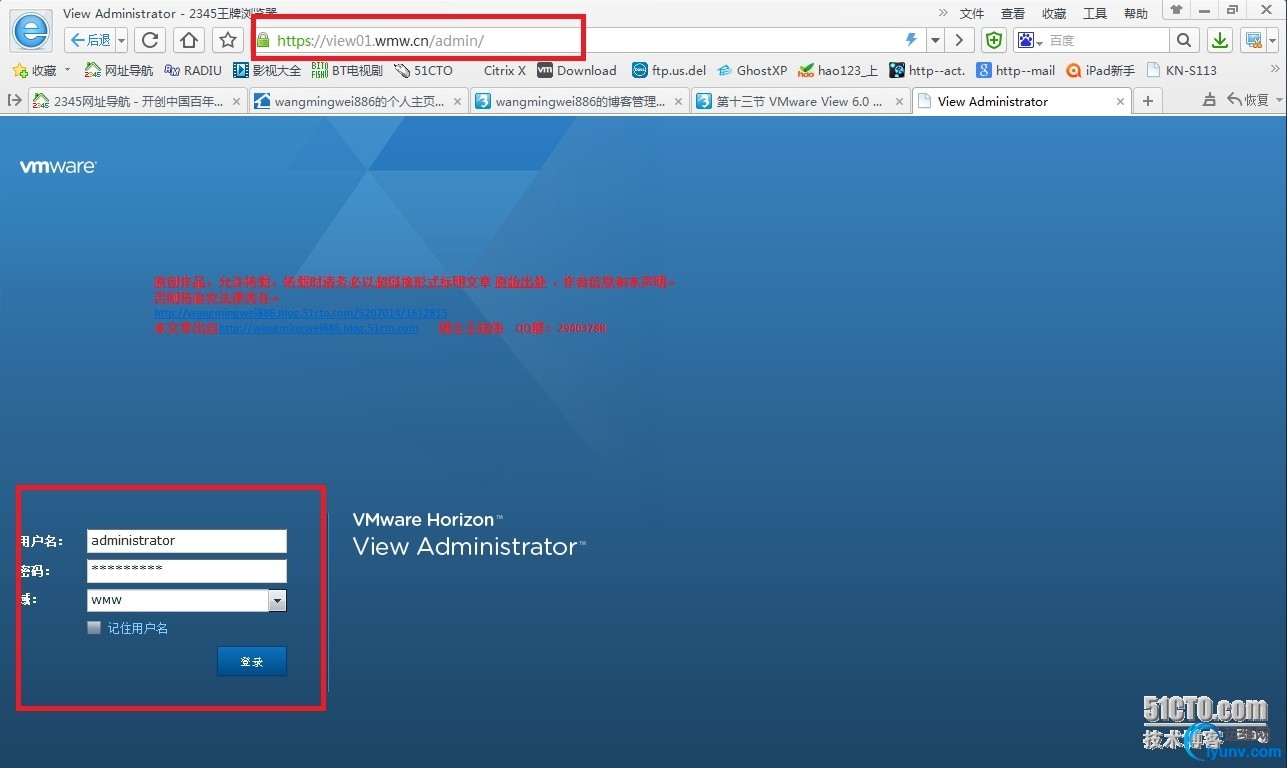This screenshot has width=1287, height=768.
Task: Open the ftp.us.del bookmark
Action: (669, 70)
